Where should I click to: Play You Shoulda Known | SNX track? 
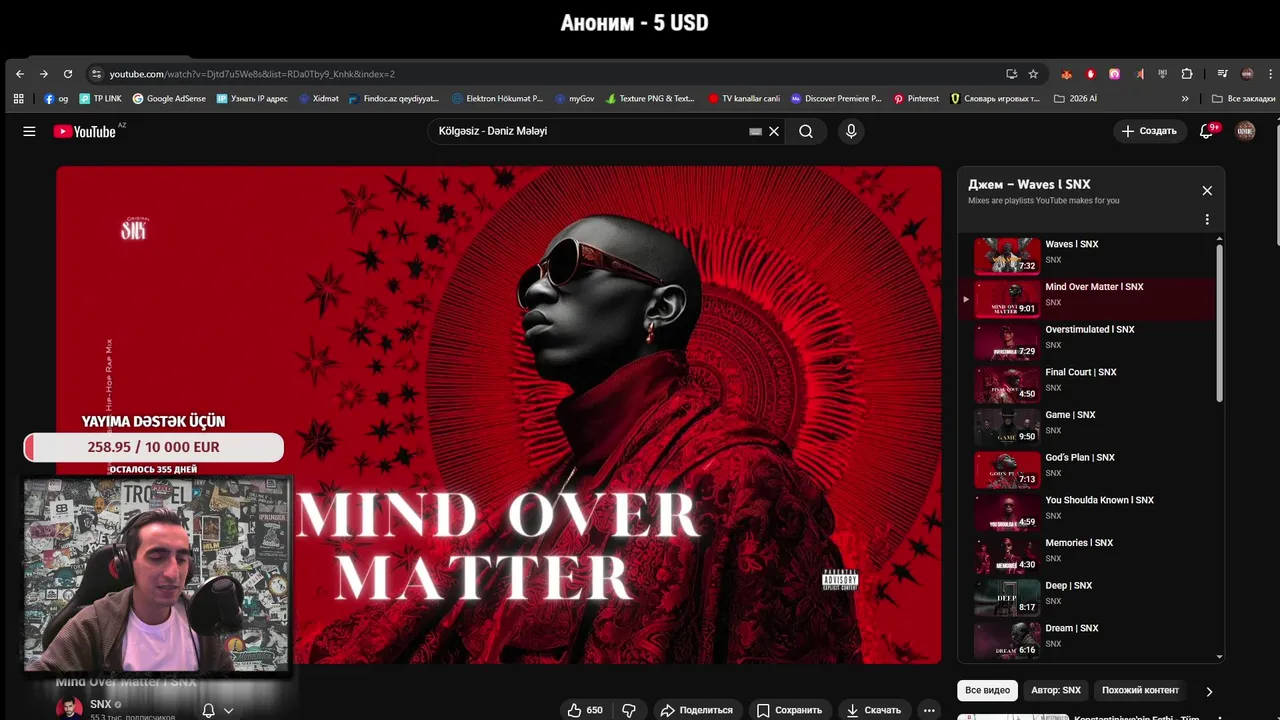click(x=1089, y=512)
